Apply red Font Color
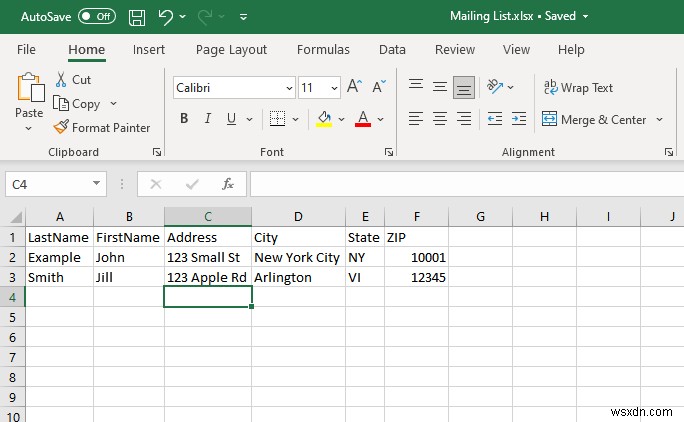Image resolution: width=684 pixels, height=422 pixels. (x=363, y=119)
